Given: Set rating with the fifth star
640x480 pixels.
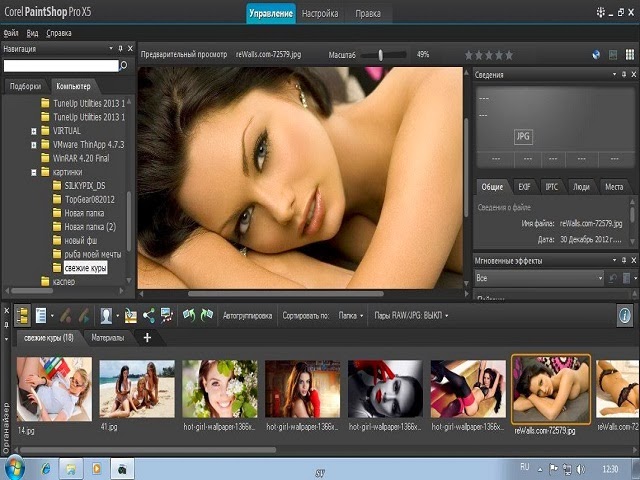Looking at the screenshot, I should [509, 55].
